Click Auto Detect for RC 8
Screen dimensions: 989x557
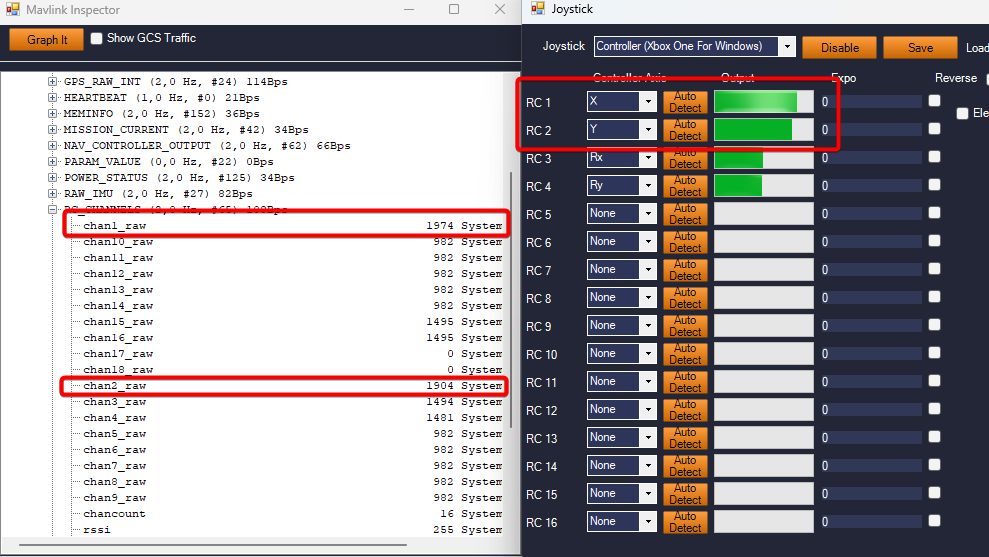[685, 298]
